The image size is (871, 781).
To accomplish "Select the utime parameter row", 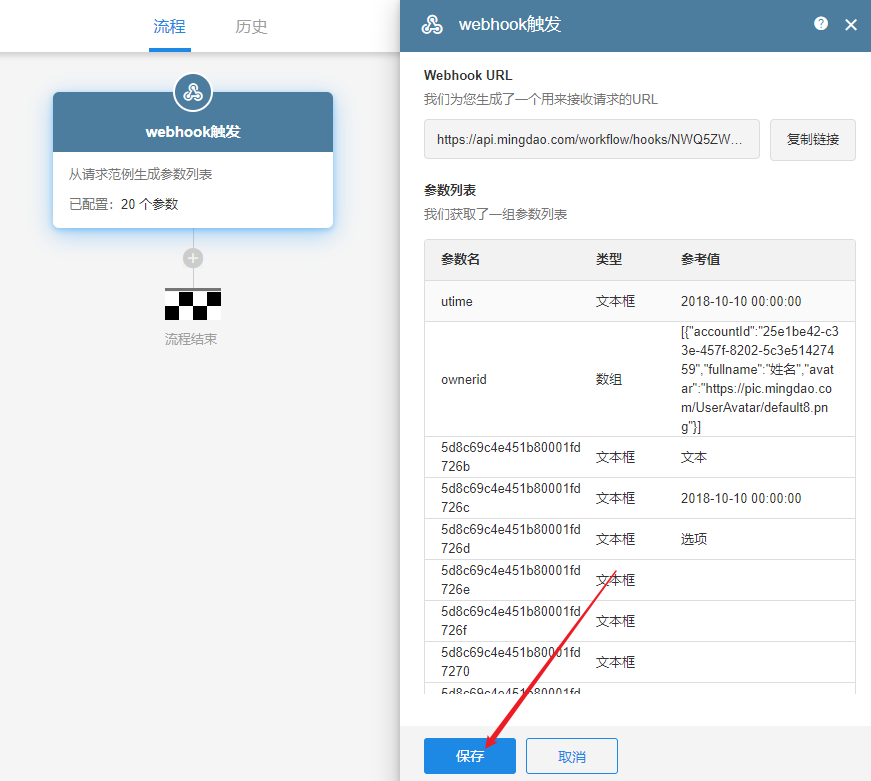I will coord(639,301).
